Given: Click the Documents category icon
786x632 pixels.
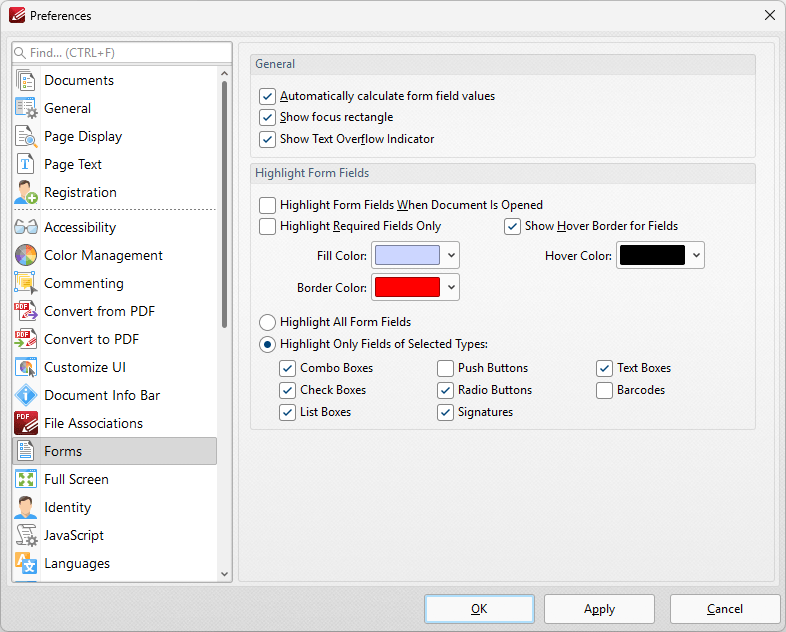Looking at the screenshot, I should click(x=26, y=80).
